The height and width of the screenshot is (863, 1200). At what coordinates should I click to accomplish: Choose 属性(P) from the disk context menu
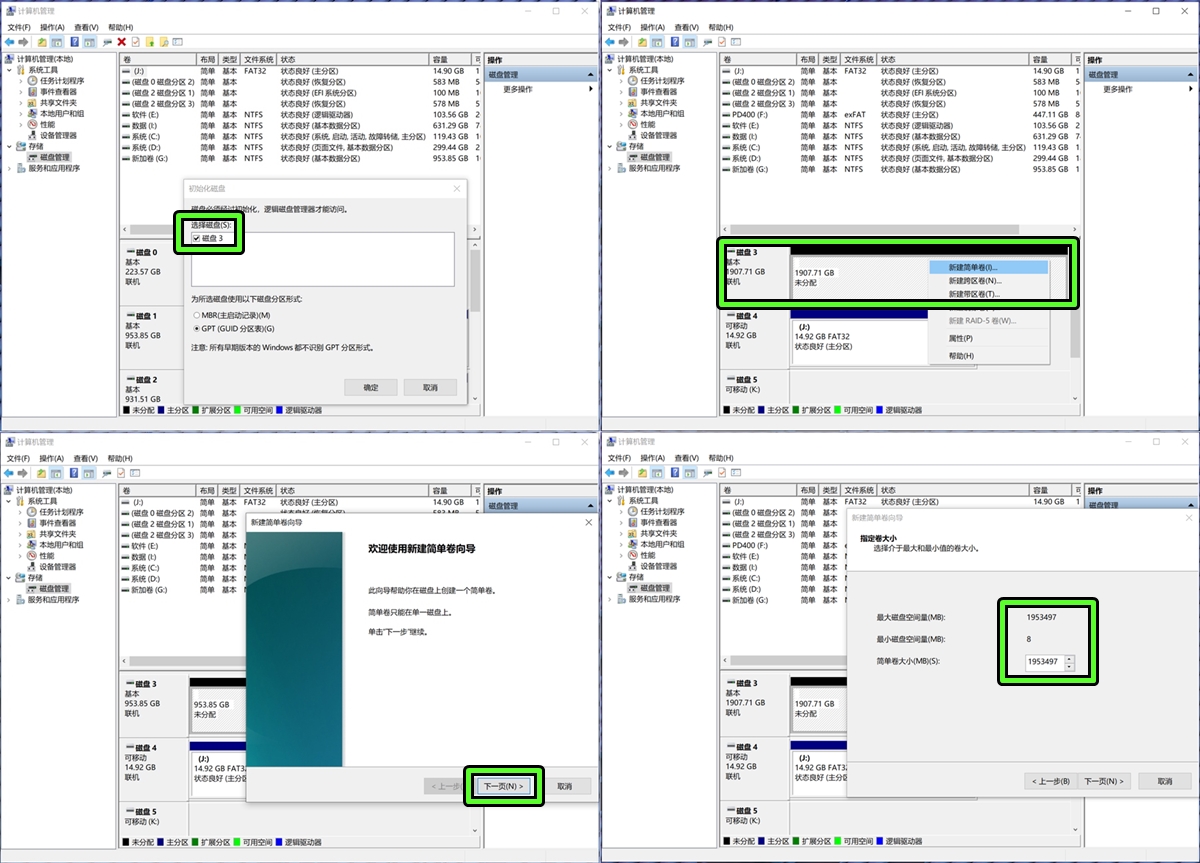tap(961, 339)
